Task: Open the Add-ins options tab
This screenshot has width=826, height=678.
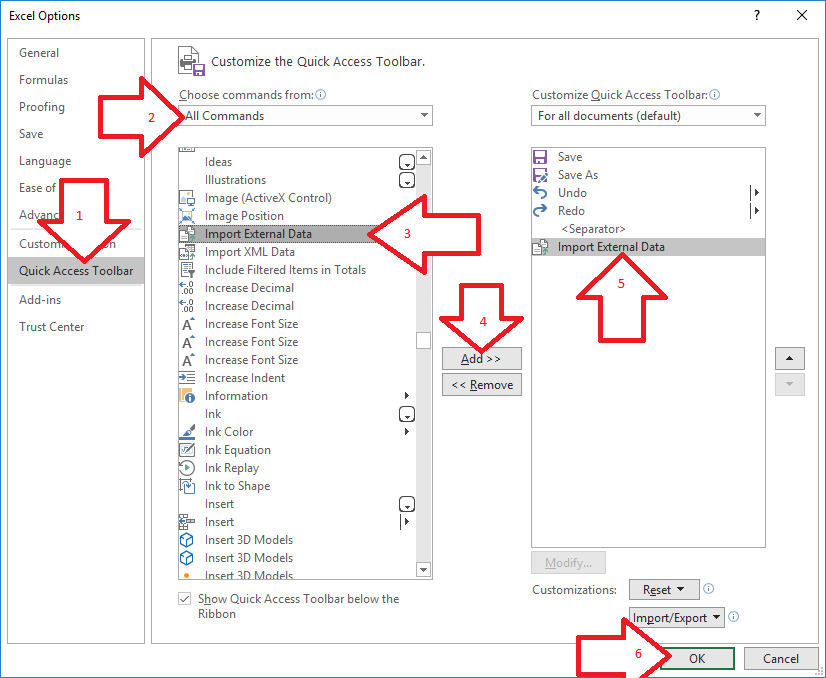Action: (x=40, y=300)
